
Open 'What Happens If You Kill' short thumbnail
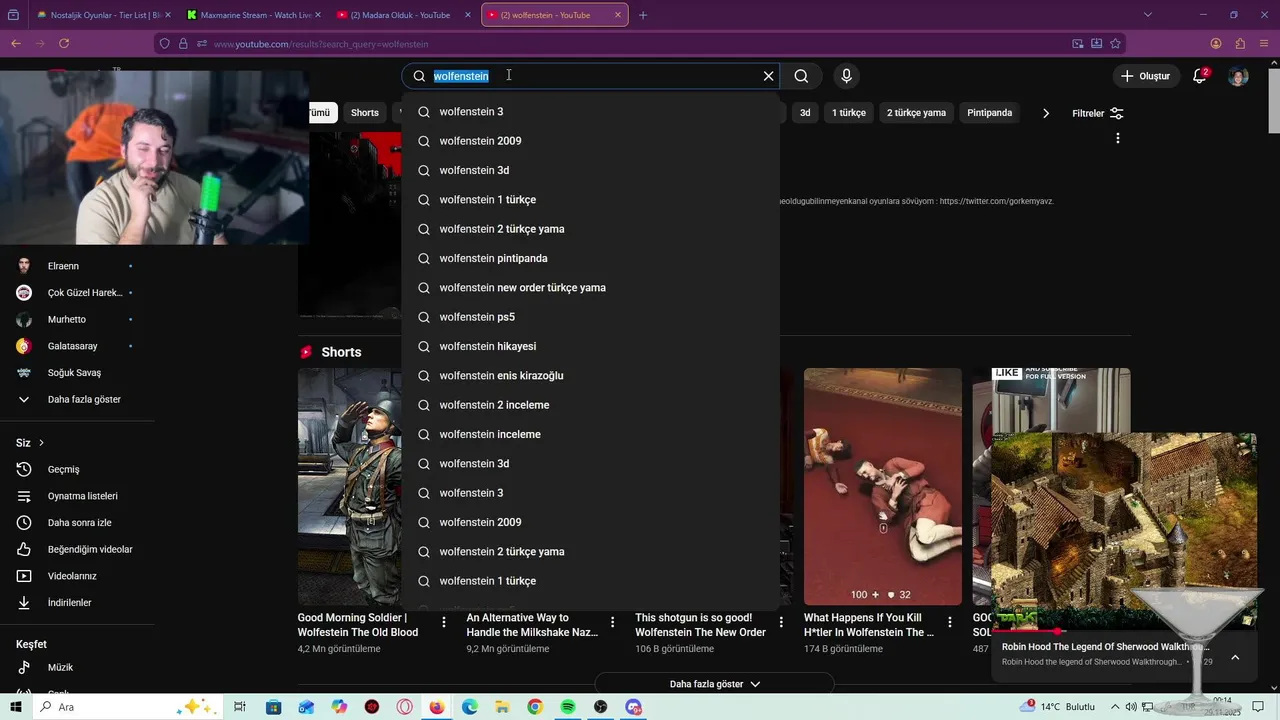883,486
